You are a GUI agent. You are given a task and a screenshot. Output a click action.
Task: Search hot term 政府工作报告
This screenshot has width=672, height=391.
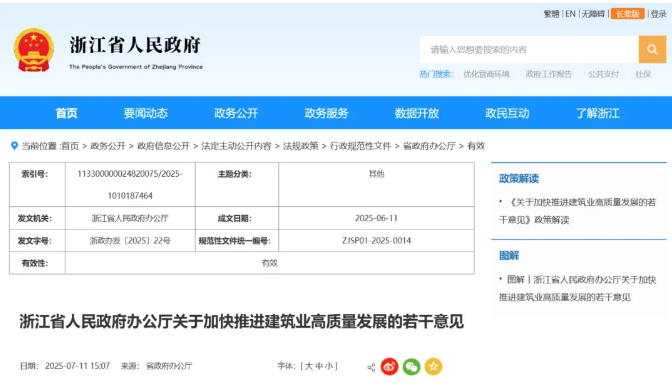[549, 74]
